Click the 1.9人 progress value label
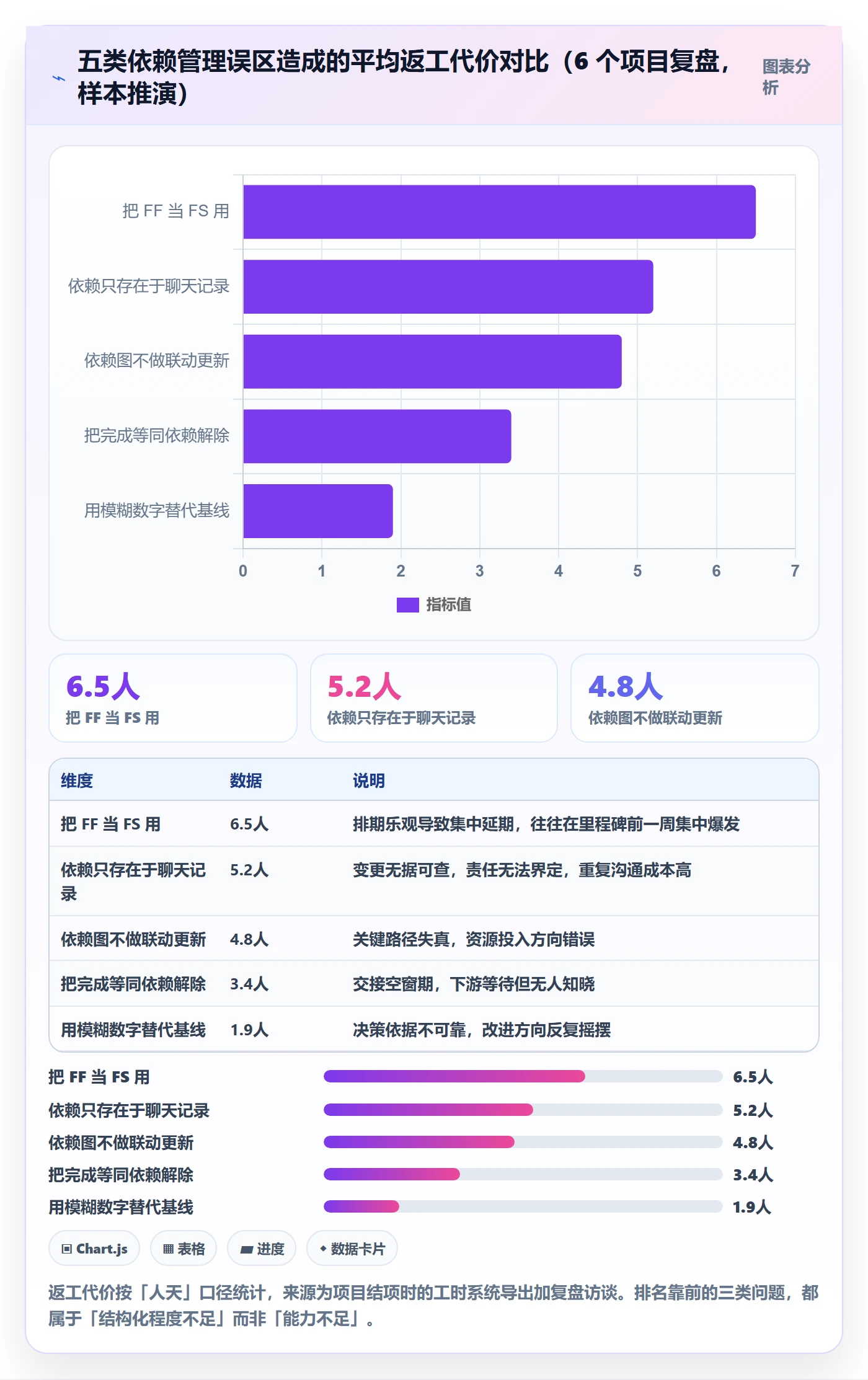 click(752, 1207)
